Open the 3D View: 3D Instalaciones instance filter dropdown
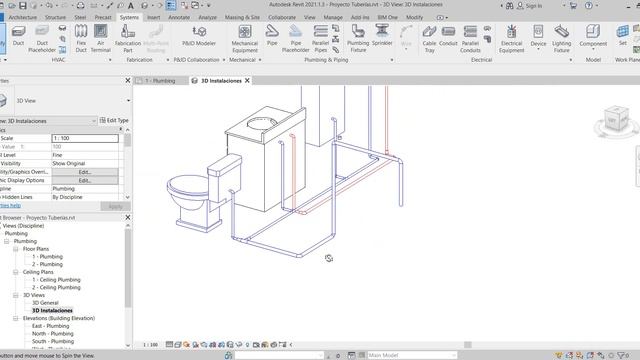The width and height of the screenshot is (640, 360). pos(94,121)
